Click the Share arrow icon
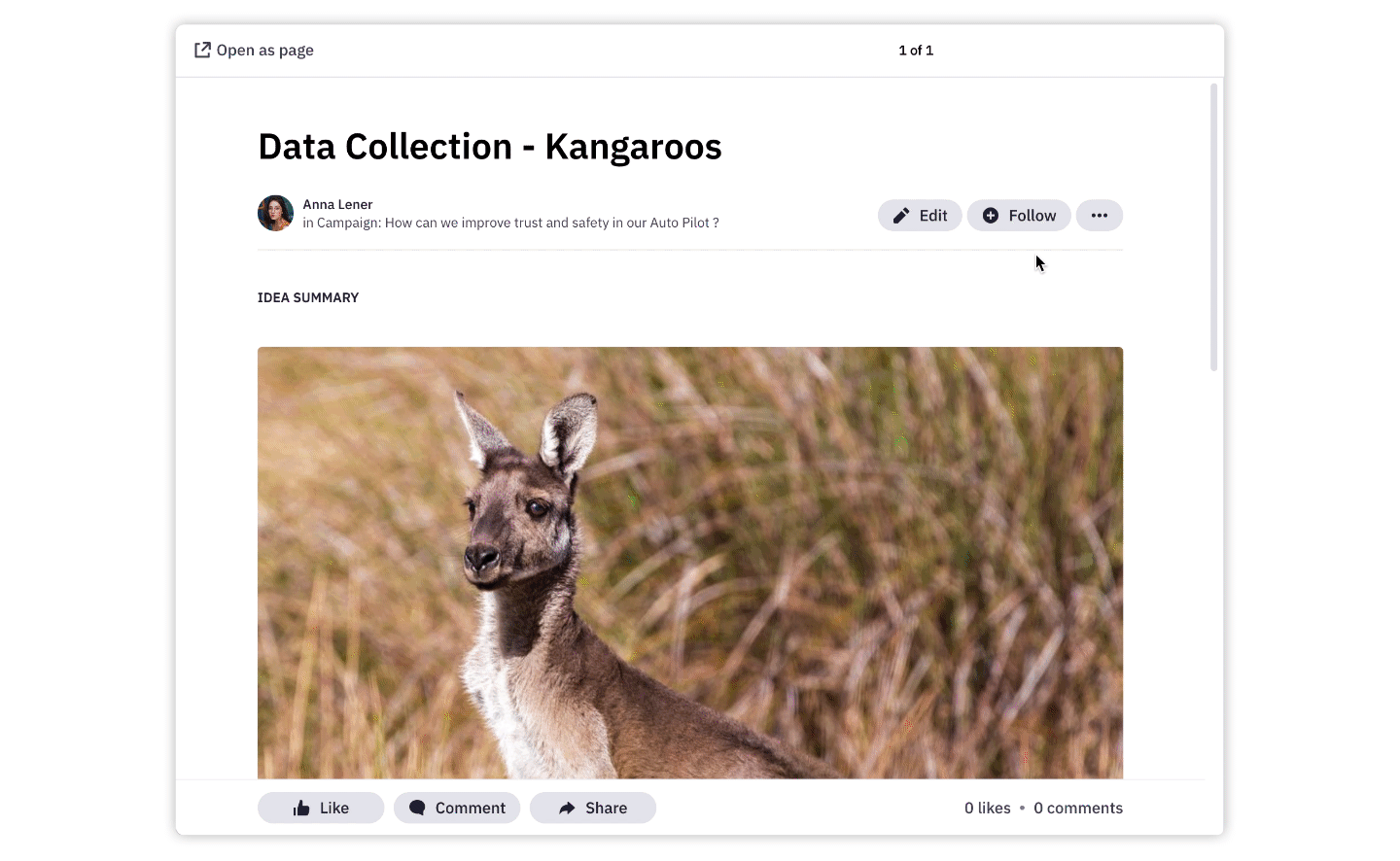1400x861 pixels. (x=567, y=809)
